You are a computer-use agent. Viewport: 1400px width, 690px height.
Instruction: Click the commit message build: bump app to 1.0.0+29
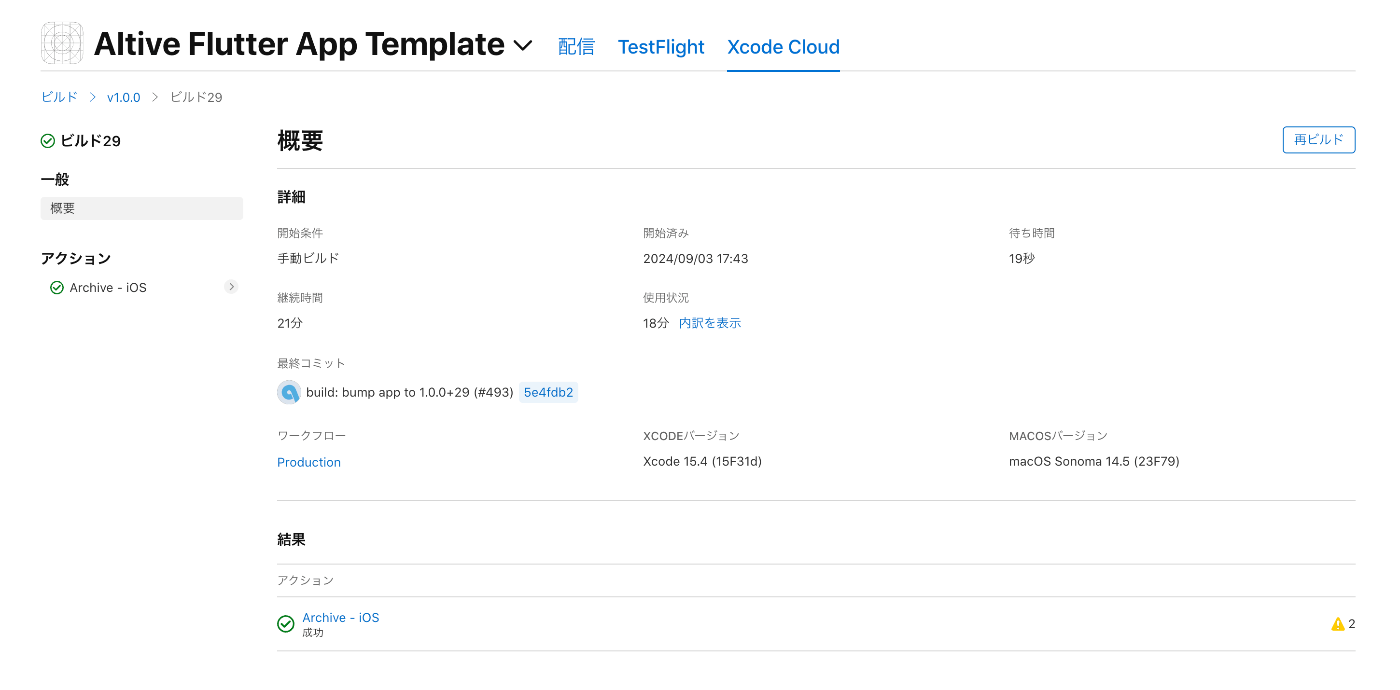pyautogui.click(x=410, y=392)
